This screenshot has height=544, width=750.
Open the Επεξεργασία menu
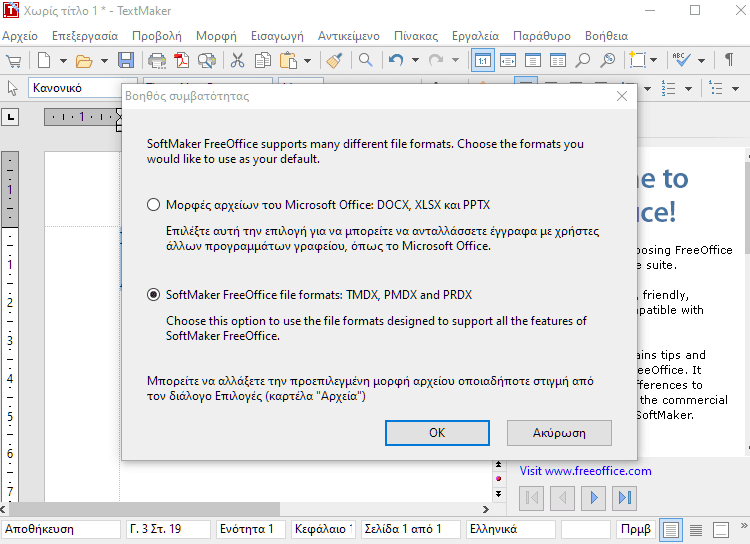85,36
